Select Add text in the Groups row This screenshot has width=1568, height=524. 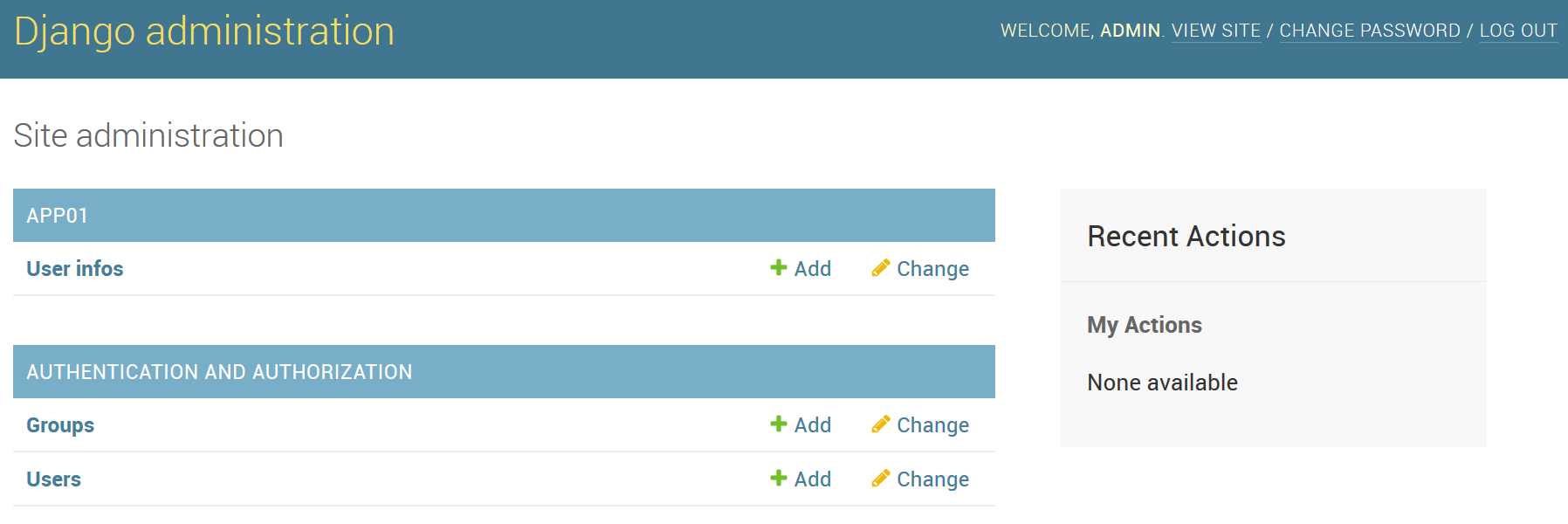point(812,425)
